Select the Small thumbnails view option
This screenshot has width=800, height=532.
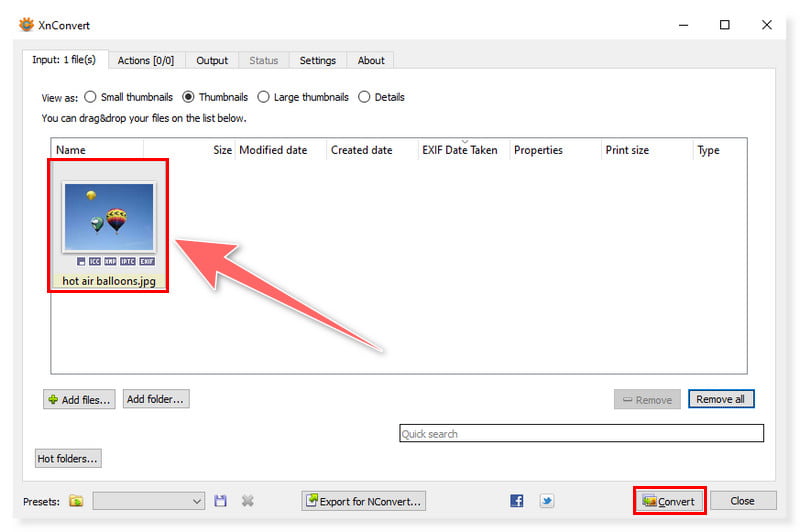[90, 97]
